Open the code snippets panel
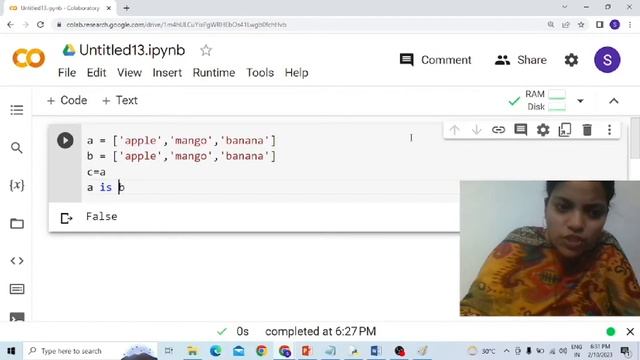640x360 pixels. point(17,260)
